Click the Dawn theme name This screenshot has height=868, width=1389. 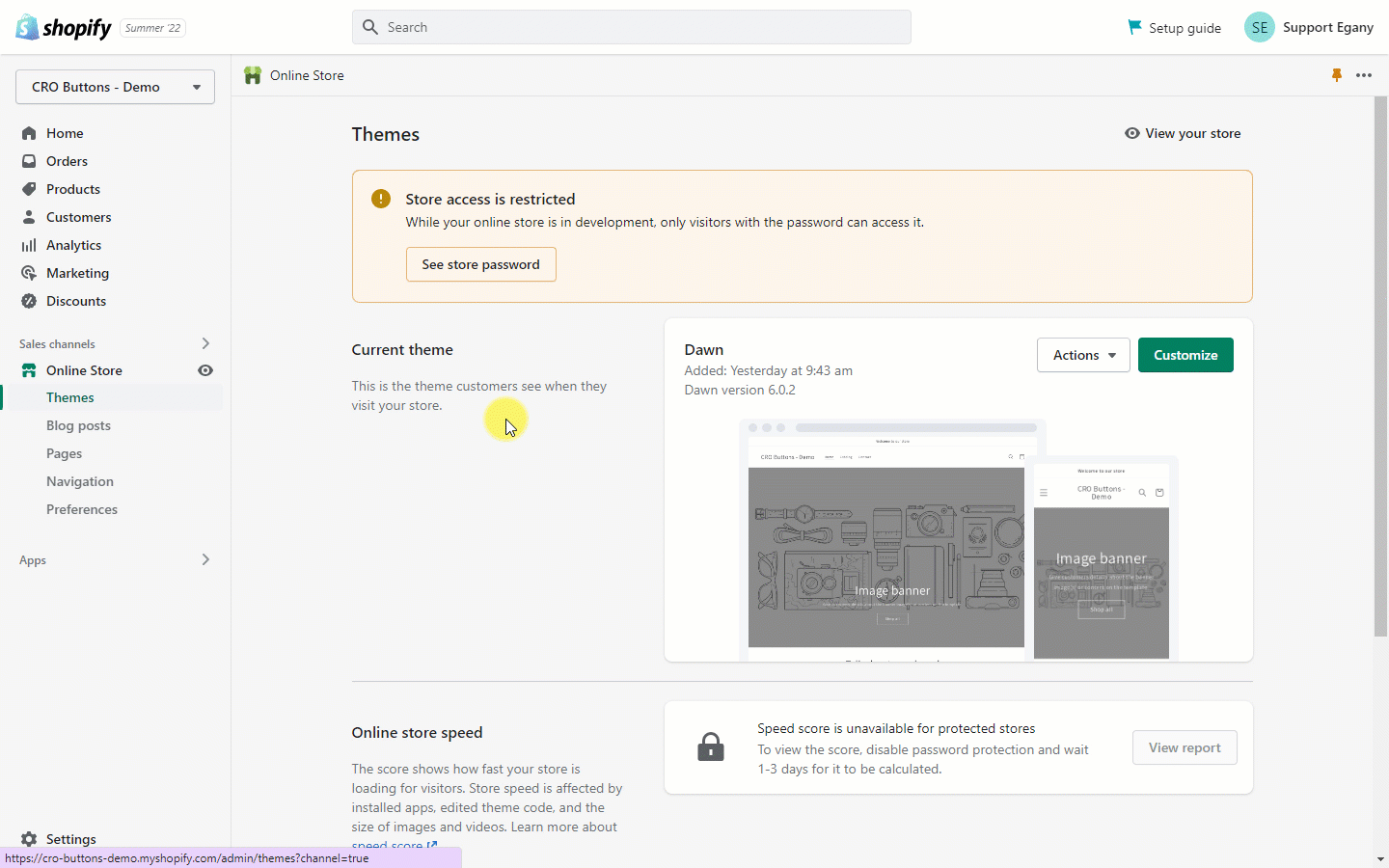pos(704,349)
